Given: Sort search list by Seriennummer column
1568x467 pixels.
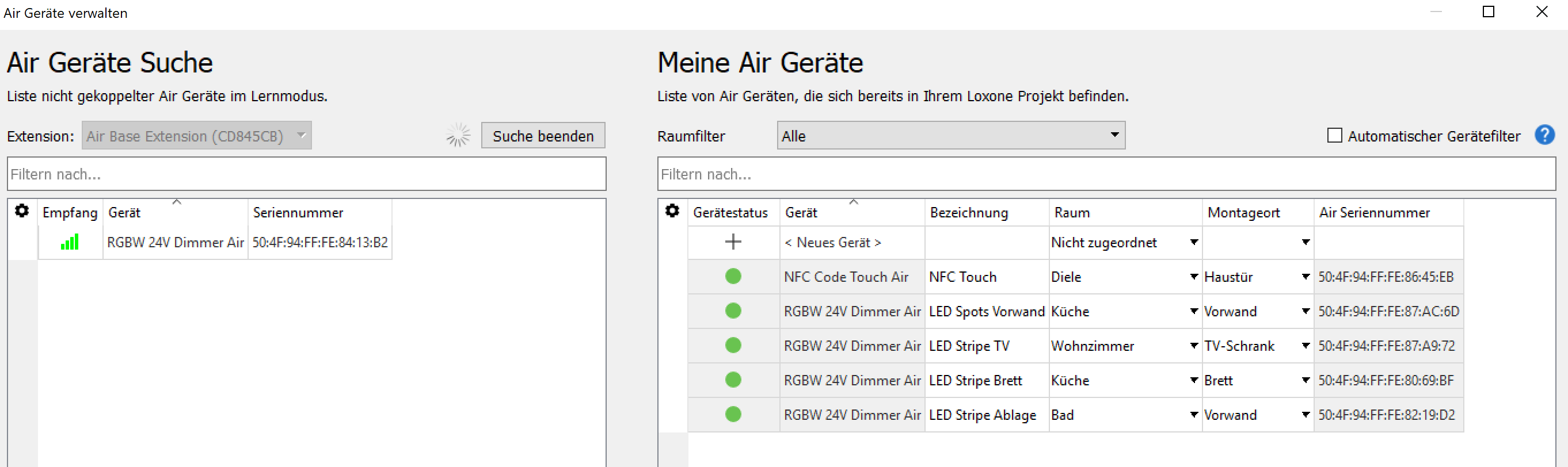Looking at the screenshot, I should pyautogui.click(x=319, y=213).
